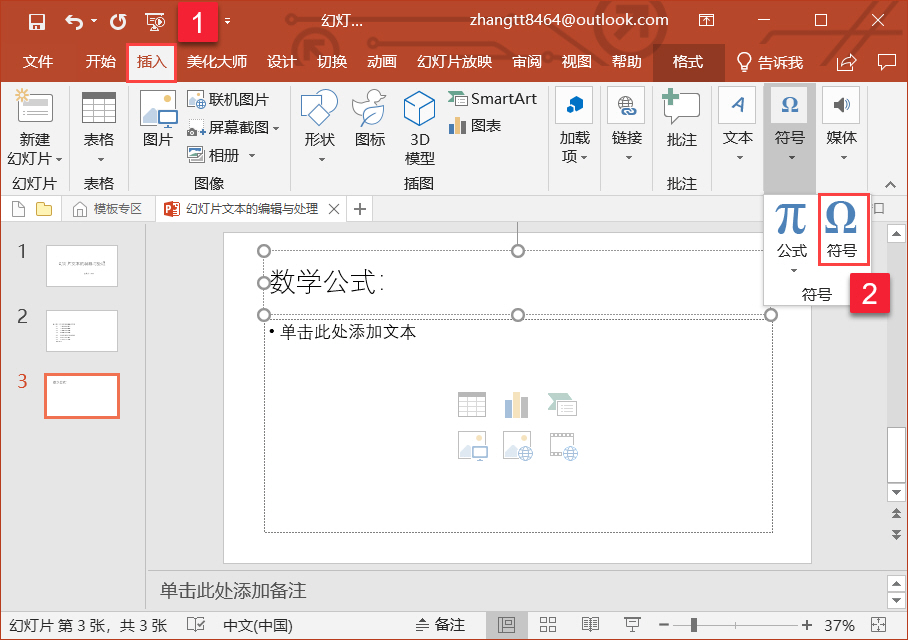
Task: Open the 设计 ribbon tab
Action: tap(282, 62)
